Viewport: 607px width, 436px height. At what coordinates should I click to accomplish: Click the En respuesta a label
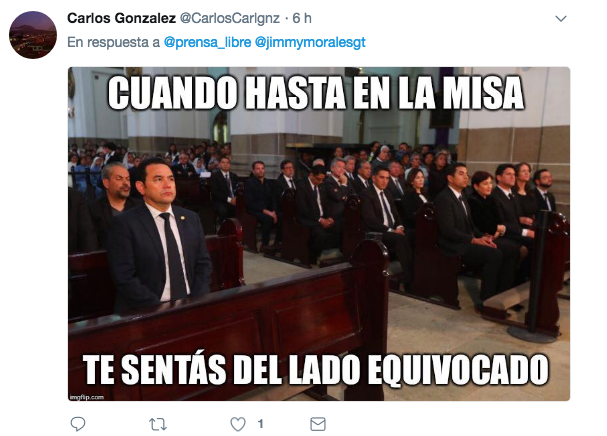click(x=113, y=42)
